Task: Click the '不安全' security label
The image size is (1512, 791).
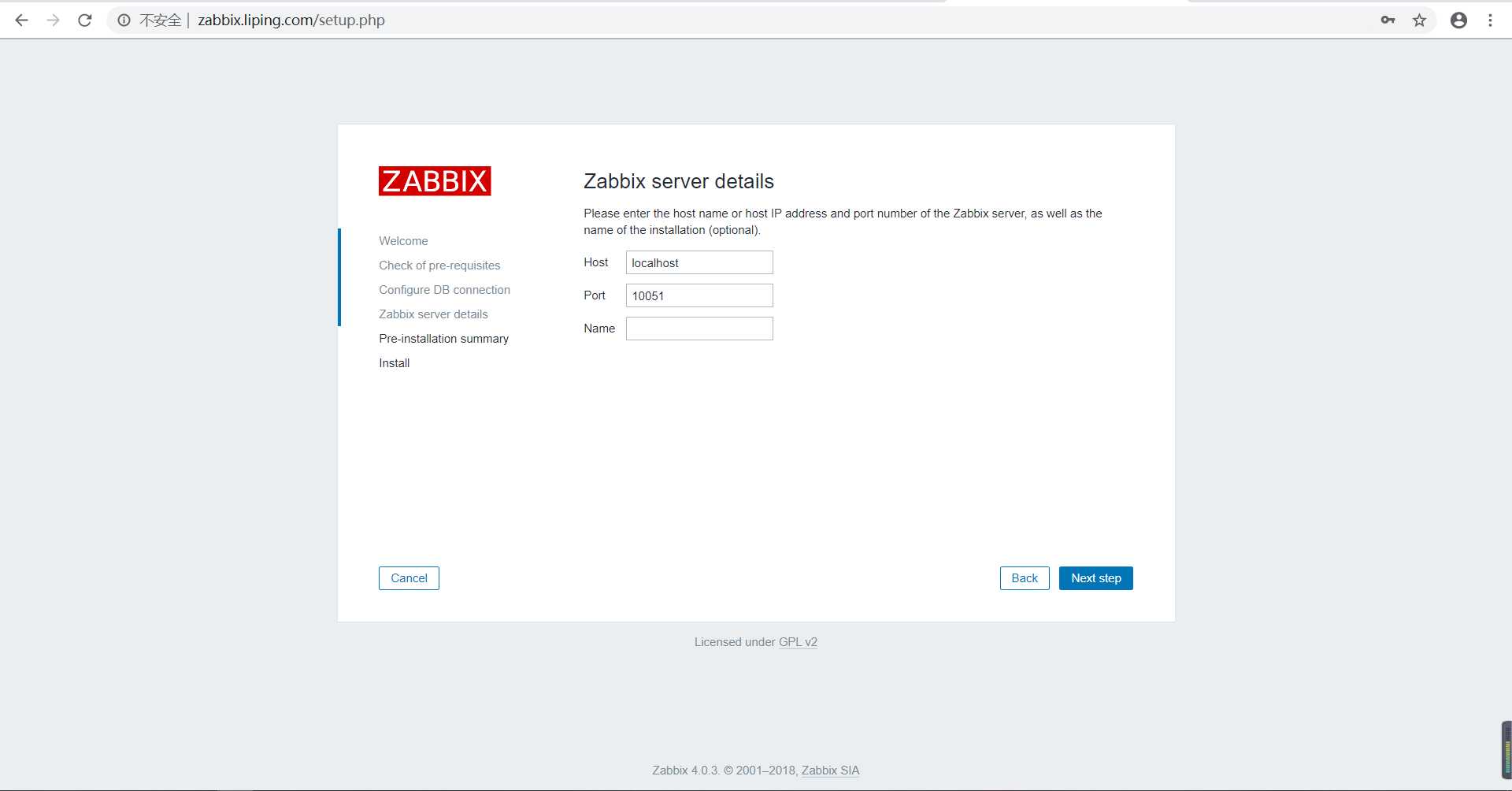Action: 161,20
